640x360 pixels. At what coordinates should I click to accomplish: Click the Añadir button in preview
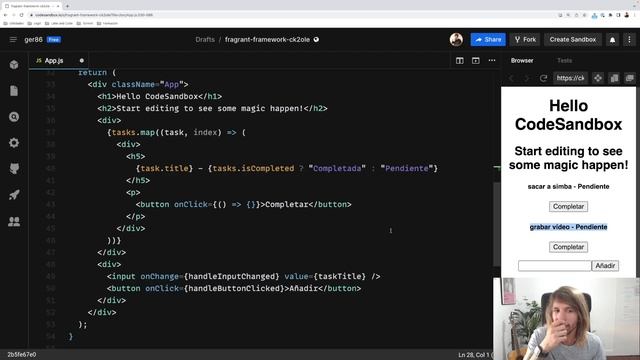click(605, 266)
